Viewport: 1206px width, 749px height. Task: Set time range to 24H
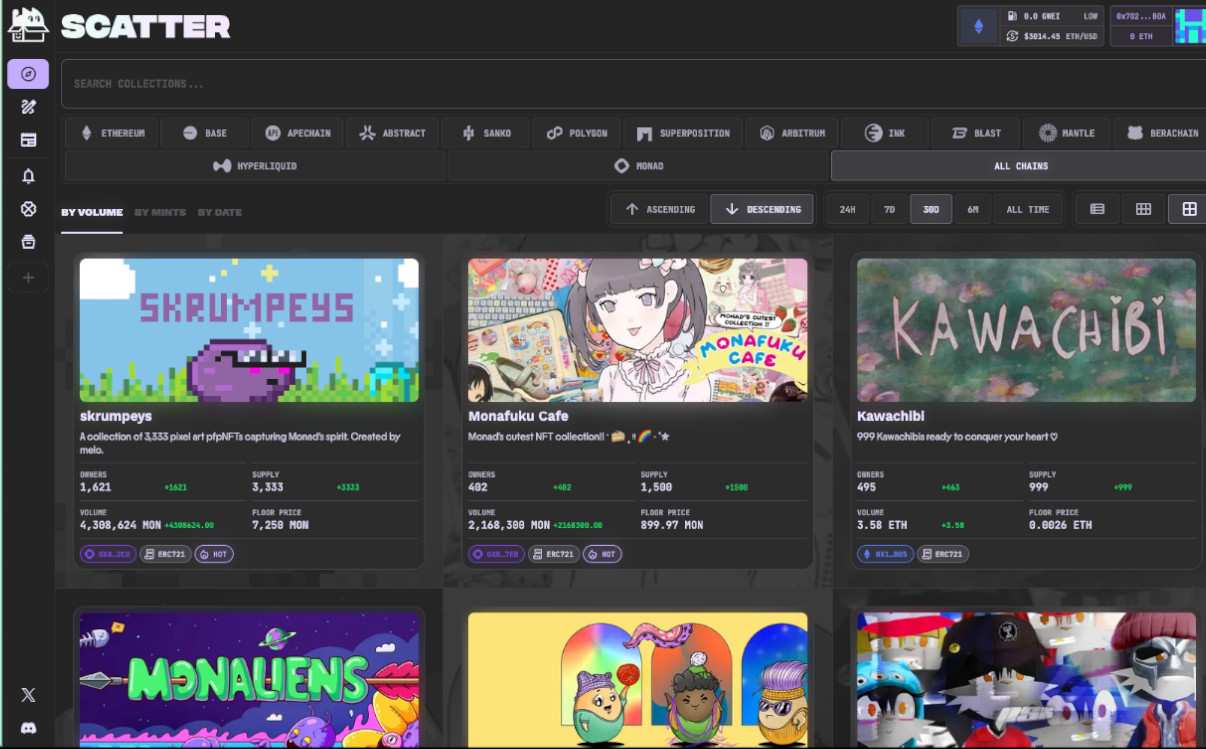click(847, 209)
